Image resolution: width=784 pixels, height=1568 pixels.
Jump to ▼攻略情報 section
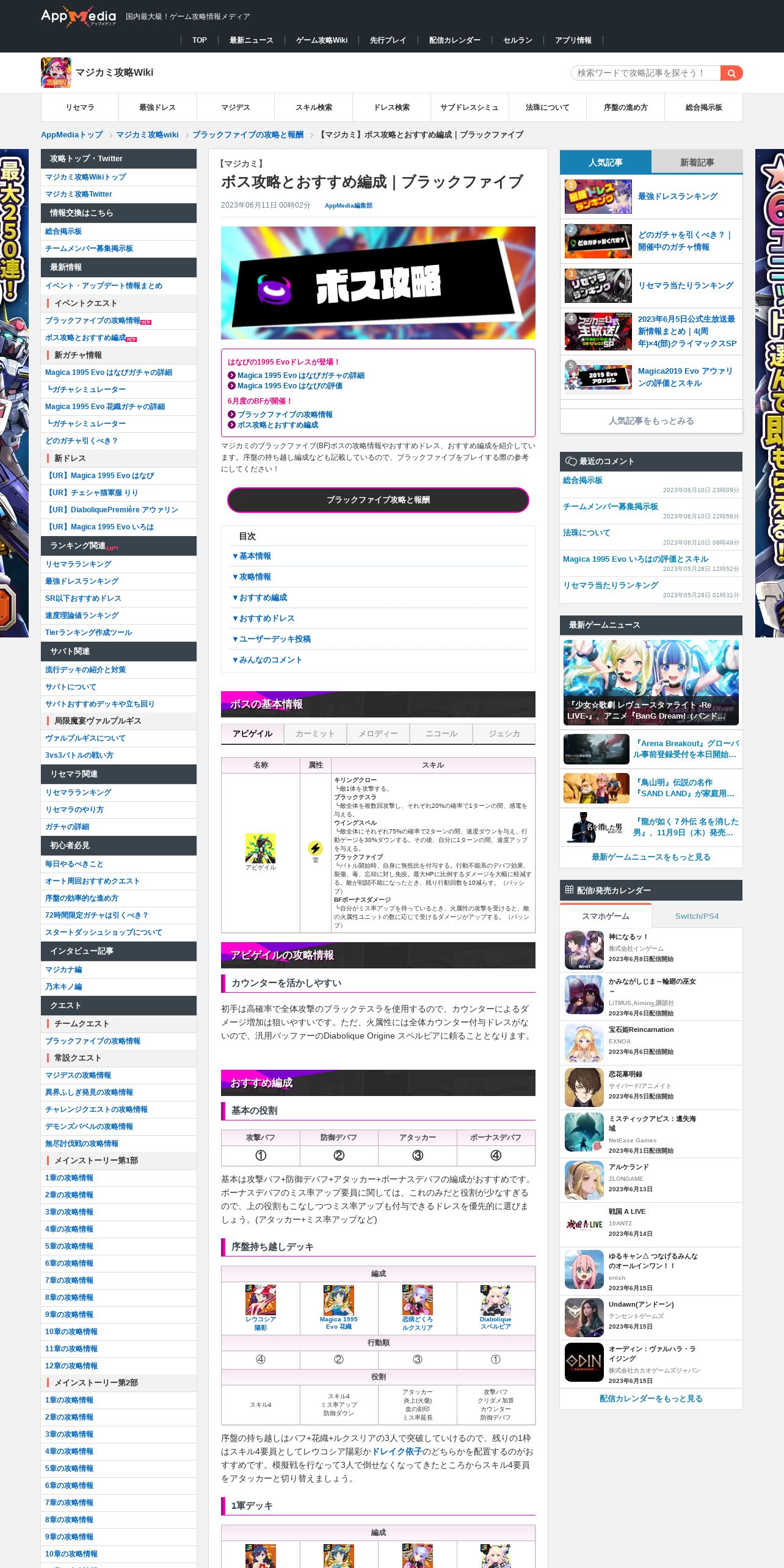[x=252, y=577]
